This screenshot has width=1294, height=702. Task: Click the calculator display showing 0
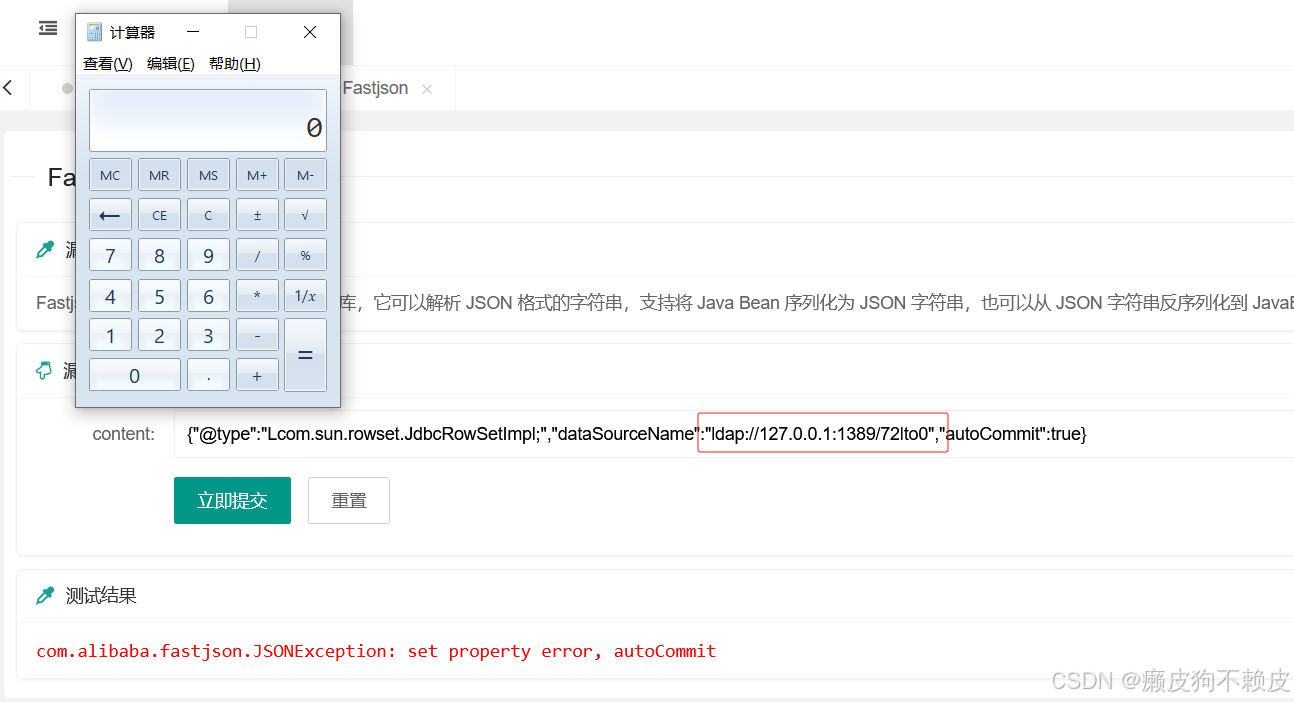click(208, 120)
